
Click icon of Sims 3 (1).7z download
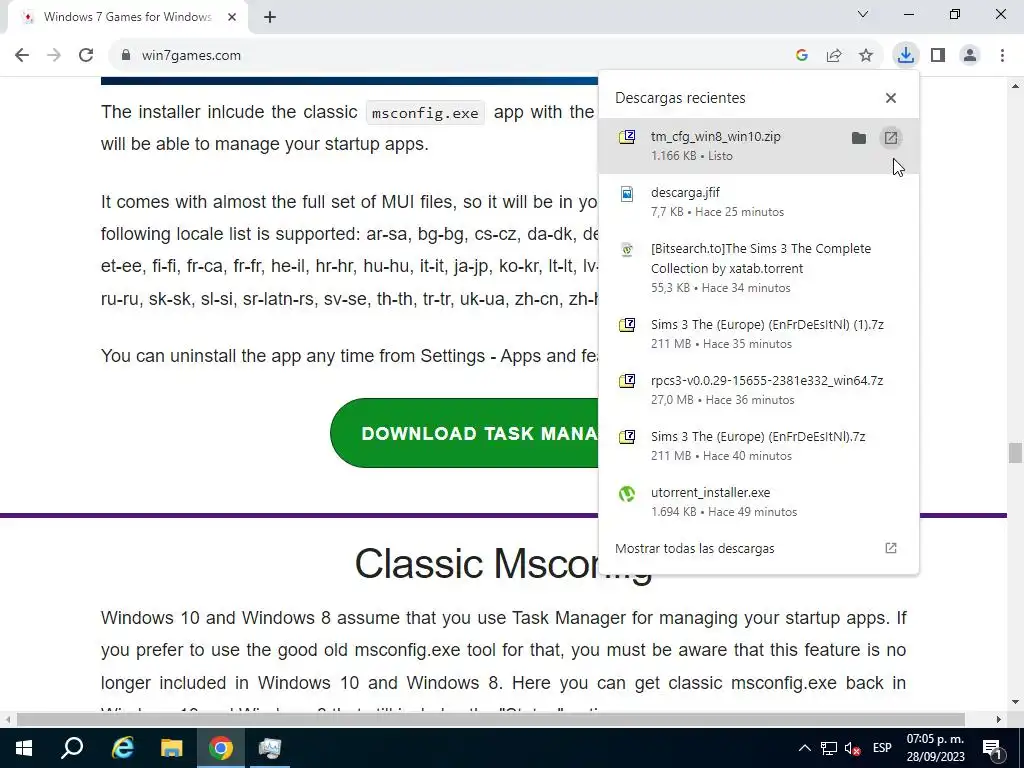coord(627,325)
